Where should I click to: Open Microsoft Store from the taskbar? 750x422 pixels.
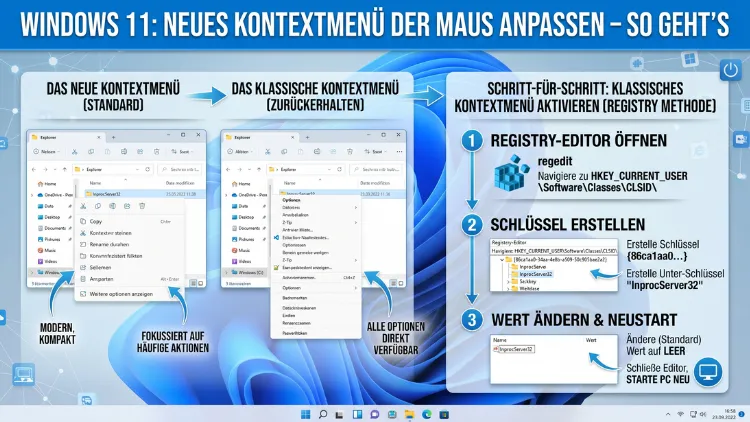[444, 414]
